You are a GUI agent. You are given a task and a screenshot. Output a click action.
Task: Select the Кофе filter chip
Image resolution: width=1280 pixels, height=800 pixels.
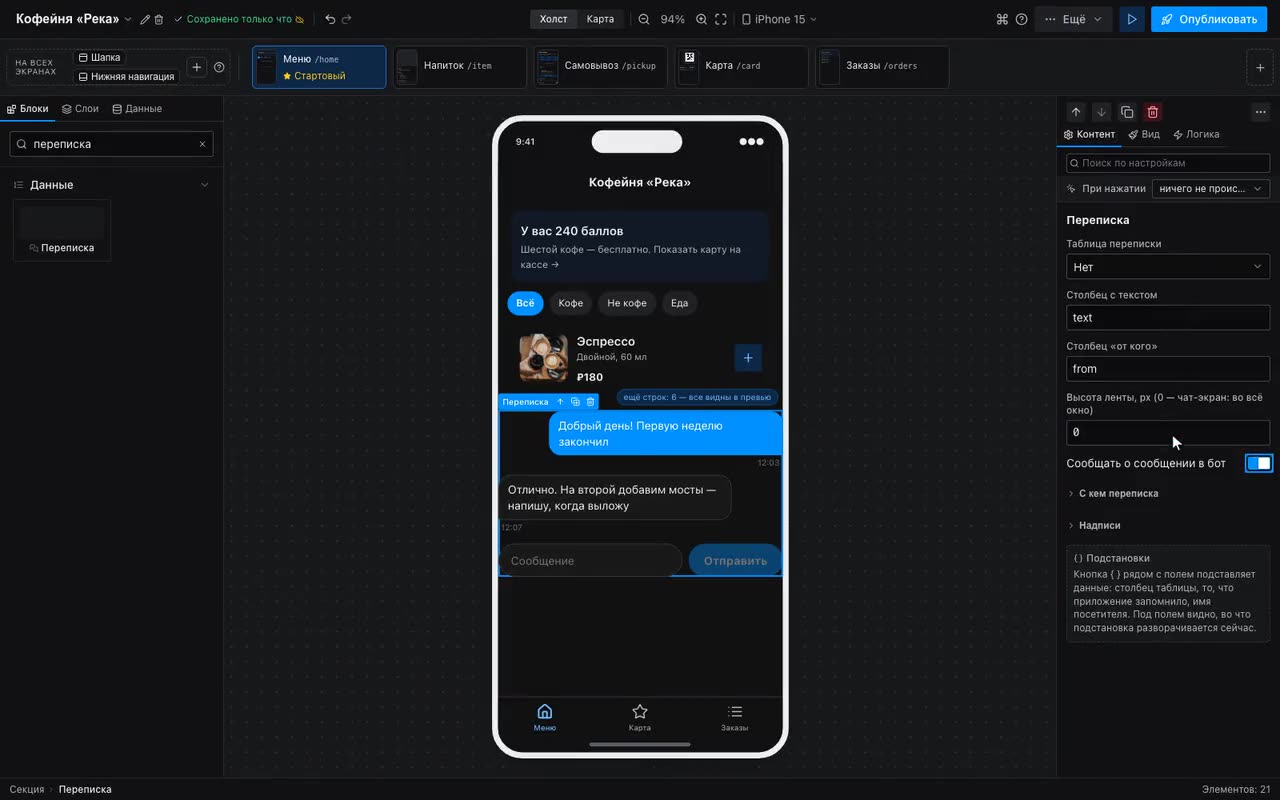pyautogui.click(x=571, y=303)
